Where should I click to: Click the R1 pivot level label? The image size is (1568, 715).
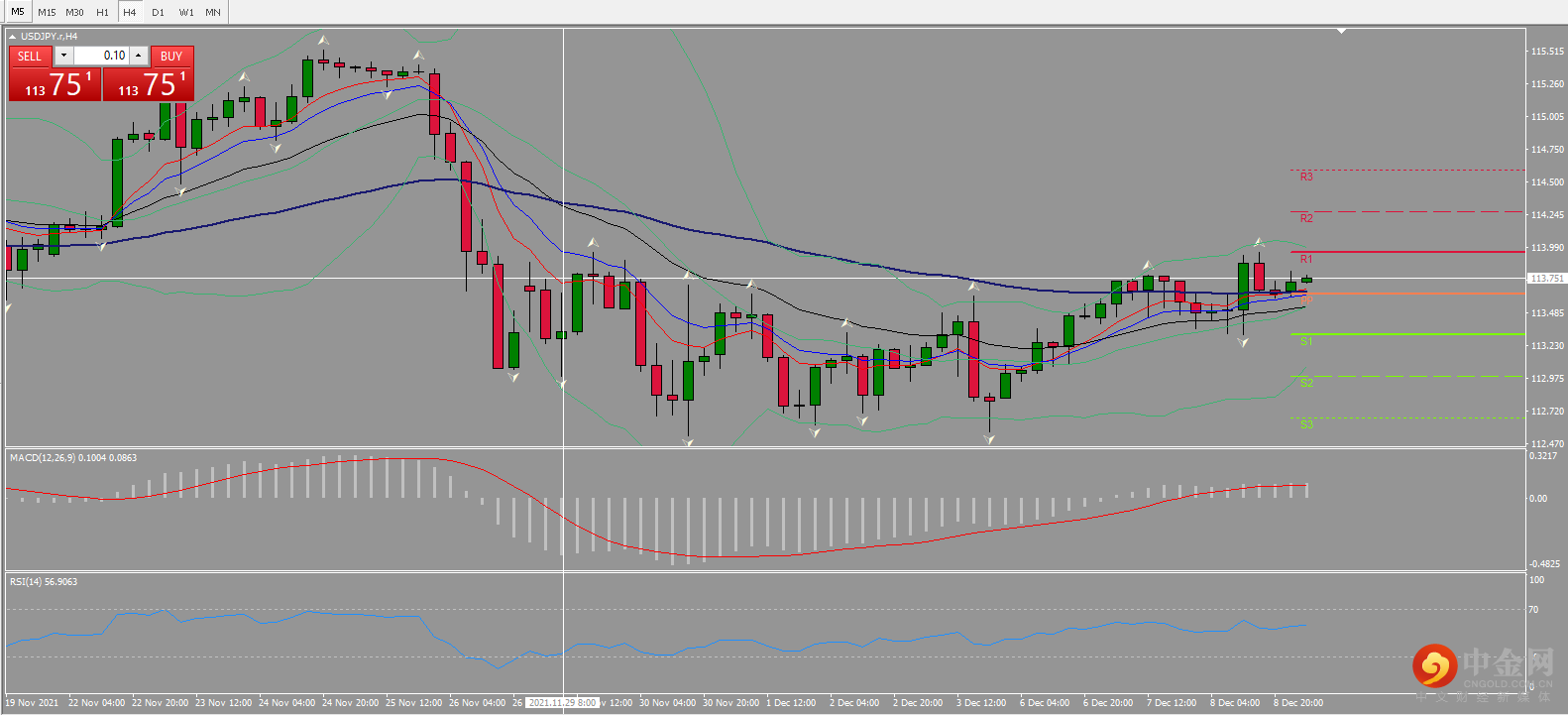pos(1306,259)
